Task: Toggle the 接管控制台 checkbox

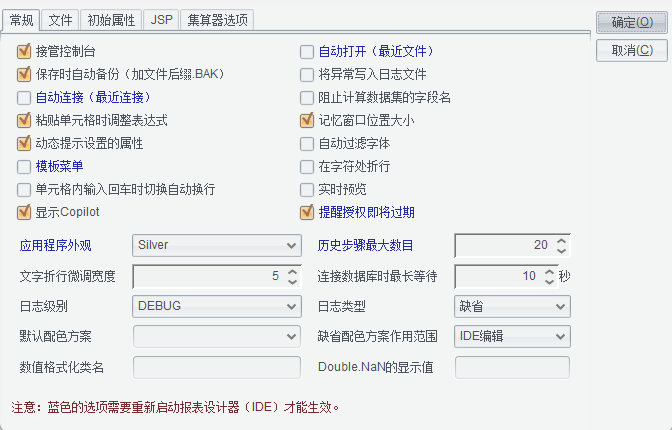Action: coord(25,51)
